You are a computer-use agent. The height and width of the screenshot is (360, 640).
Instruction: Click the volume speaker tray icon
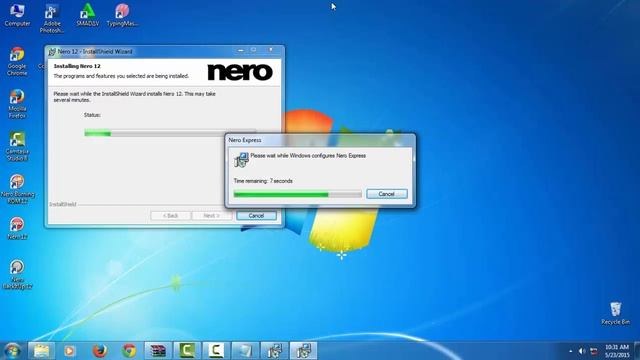point(582,351)
